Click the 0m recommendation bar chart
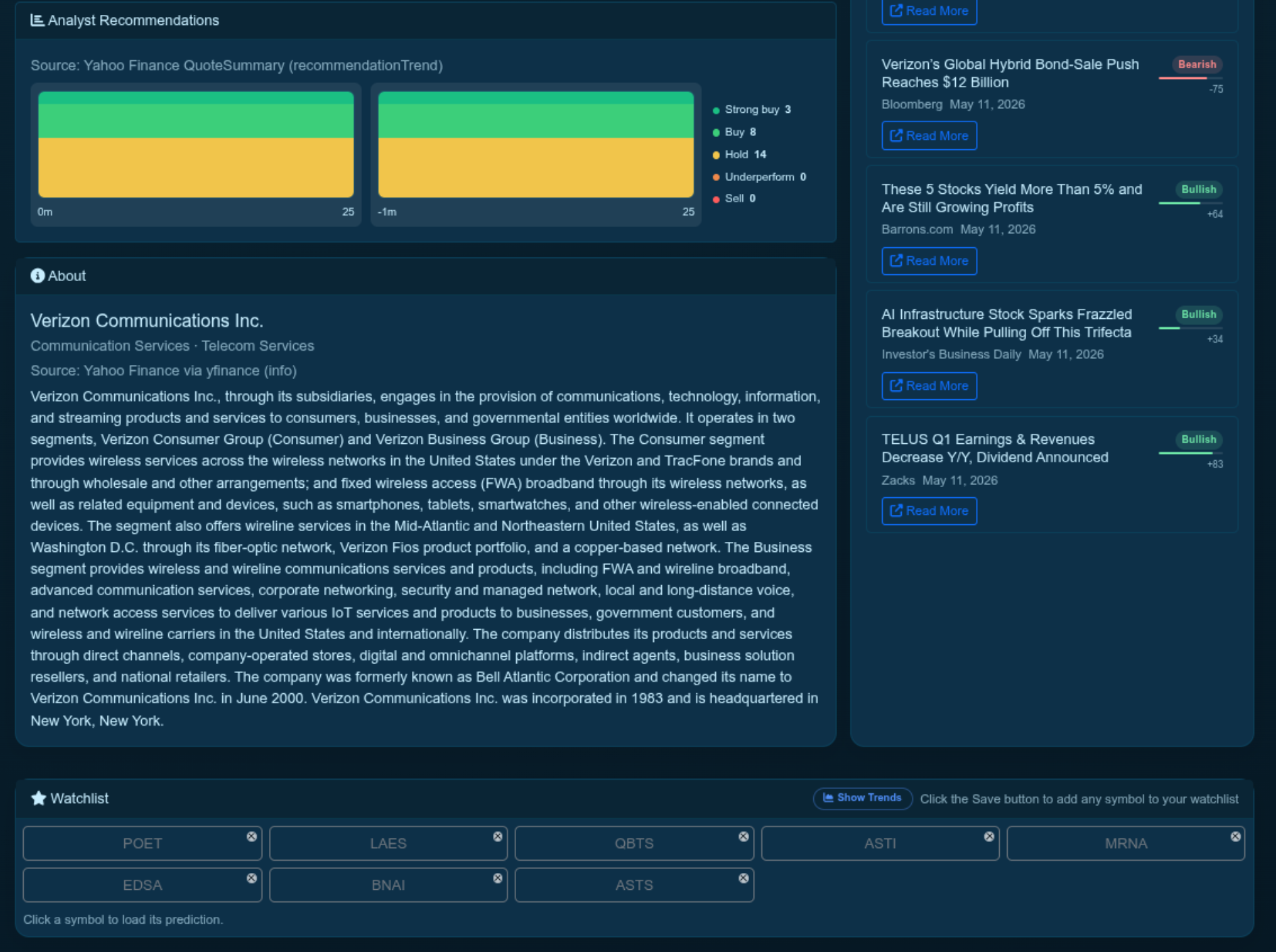 click(196, 145)
